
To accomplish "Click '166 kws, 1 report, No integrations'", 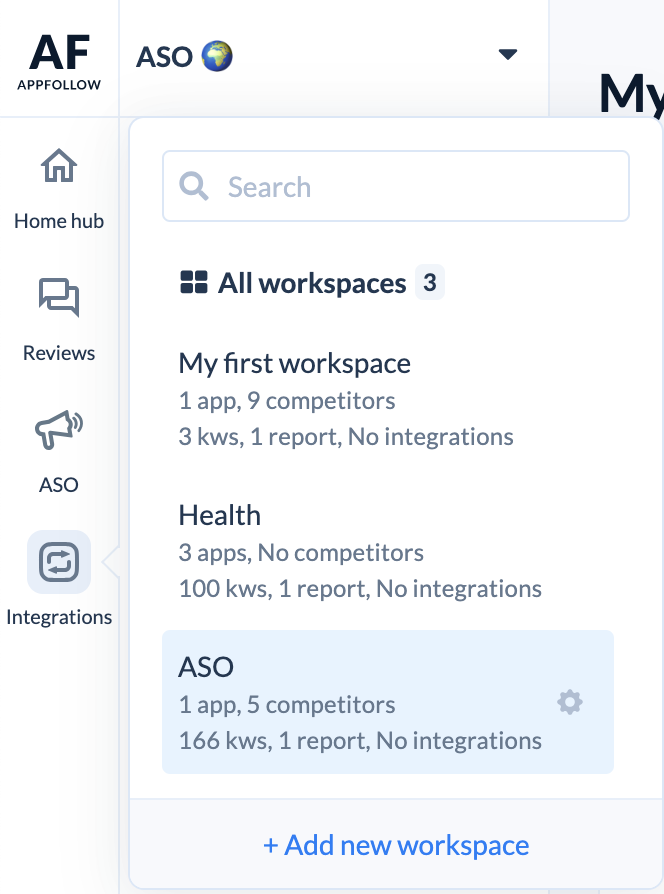I will (360, 741).
